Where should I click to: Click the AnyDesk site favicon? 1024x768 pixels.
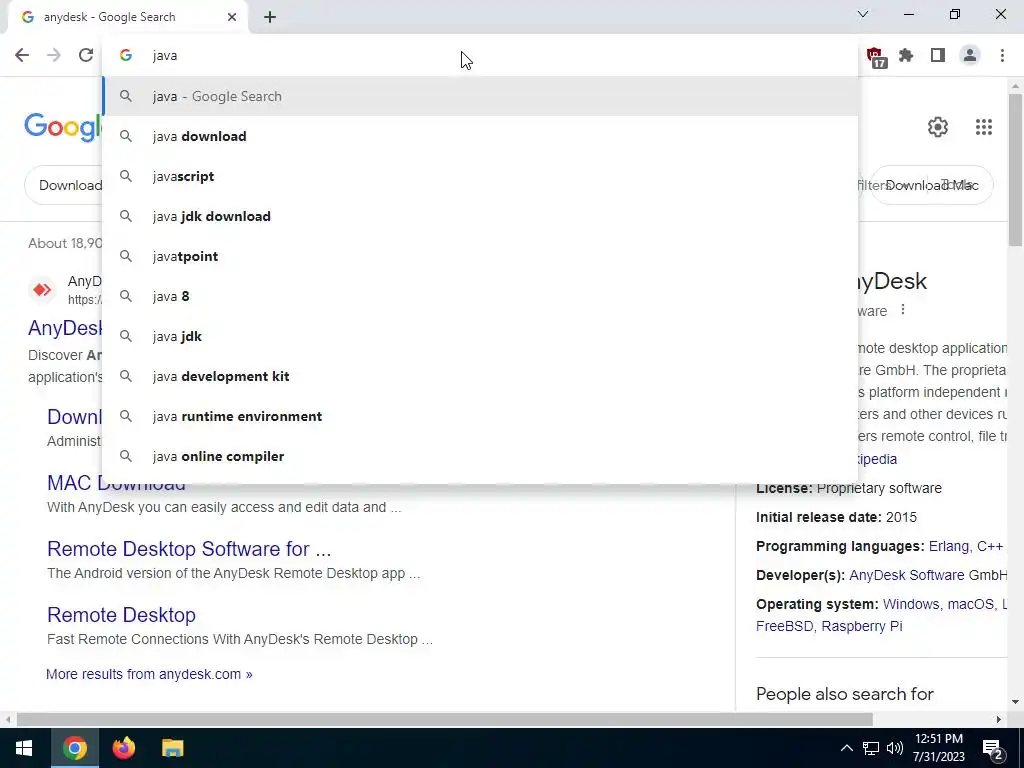(x=42, y=289)
